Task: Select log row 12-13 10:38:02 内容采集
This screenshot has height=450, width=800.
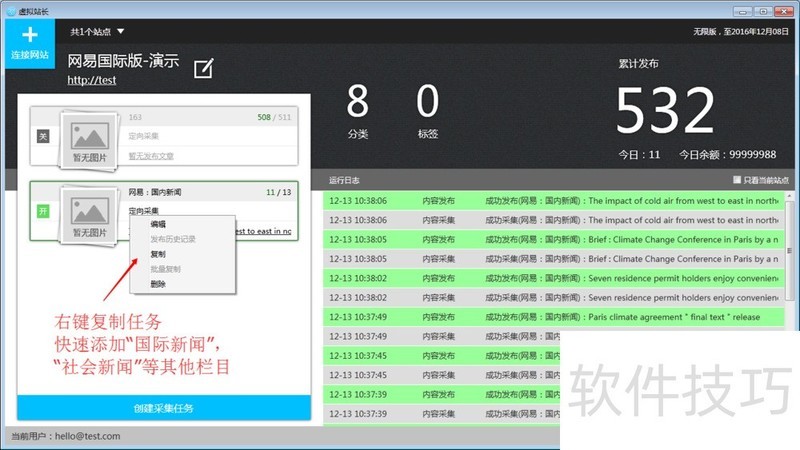Action: (x=554, y=298)
